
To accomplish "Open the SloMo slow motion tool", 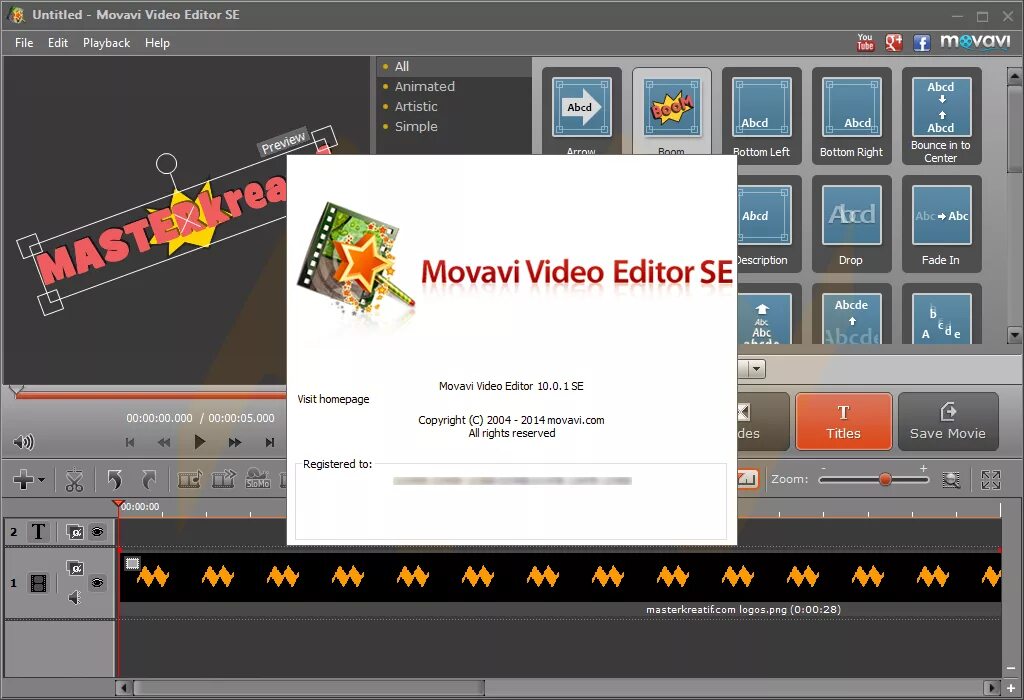I will [257, 479].
